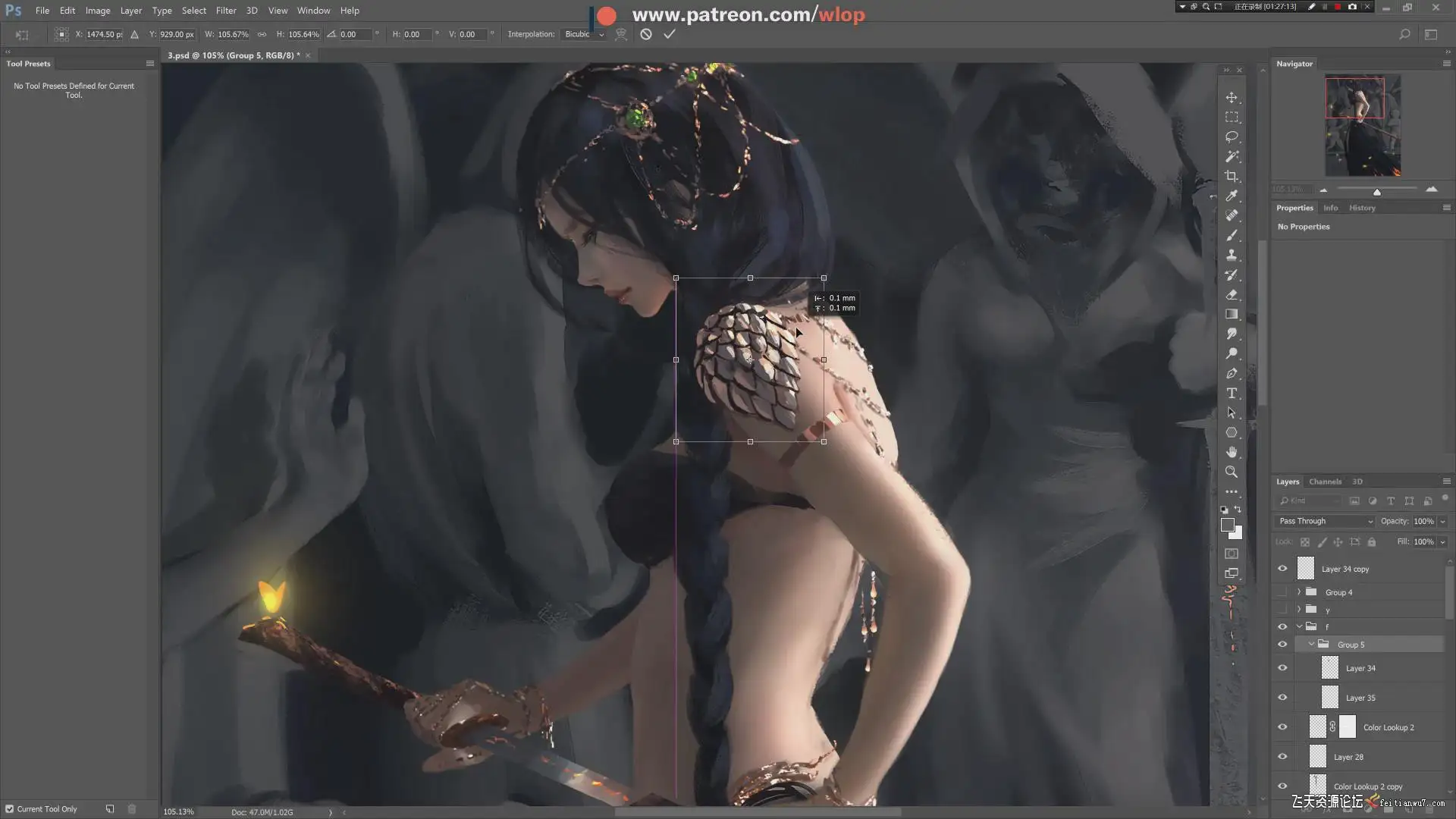Switch to the History tab

coord(1361,208)
